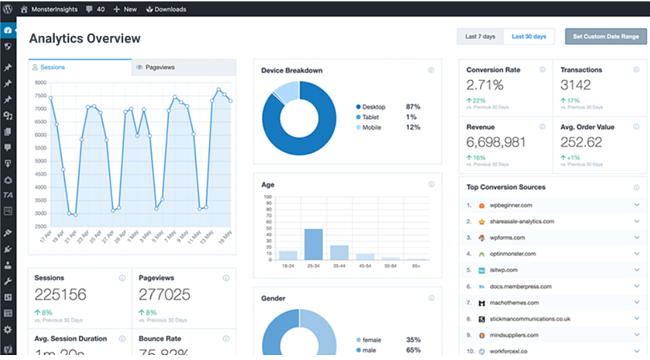Expand the mindsuppliers.com row chevron
The image size is (650, 360).
pos(637,335)
